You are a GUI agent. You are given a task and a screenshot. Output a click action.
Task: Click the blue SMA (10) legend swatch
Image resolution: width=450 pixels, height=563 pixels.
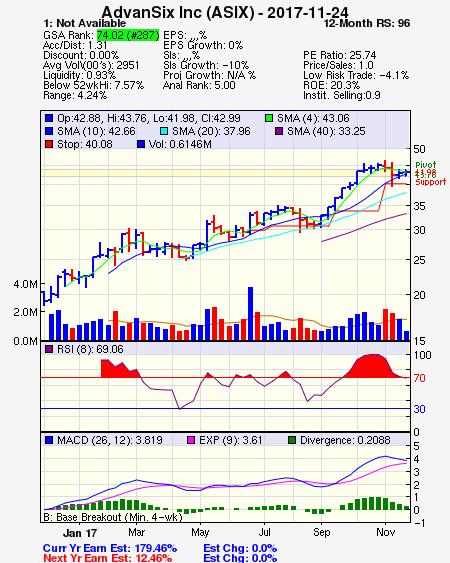point(49,131)
